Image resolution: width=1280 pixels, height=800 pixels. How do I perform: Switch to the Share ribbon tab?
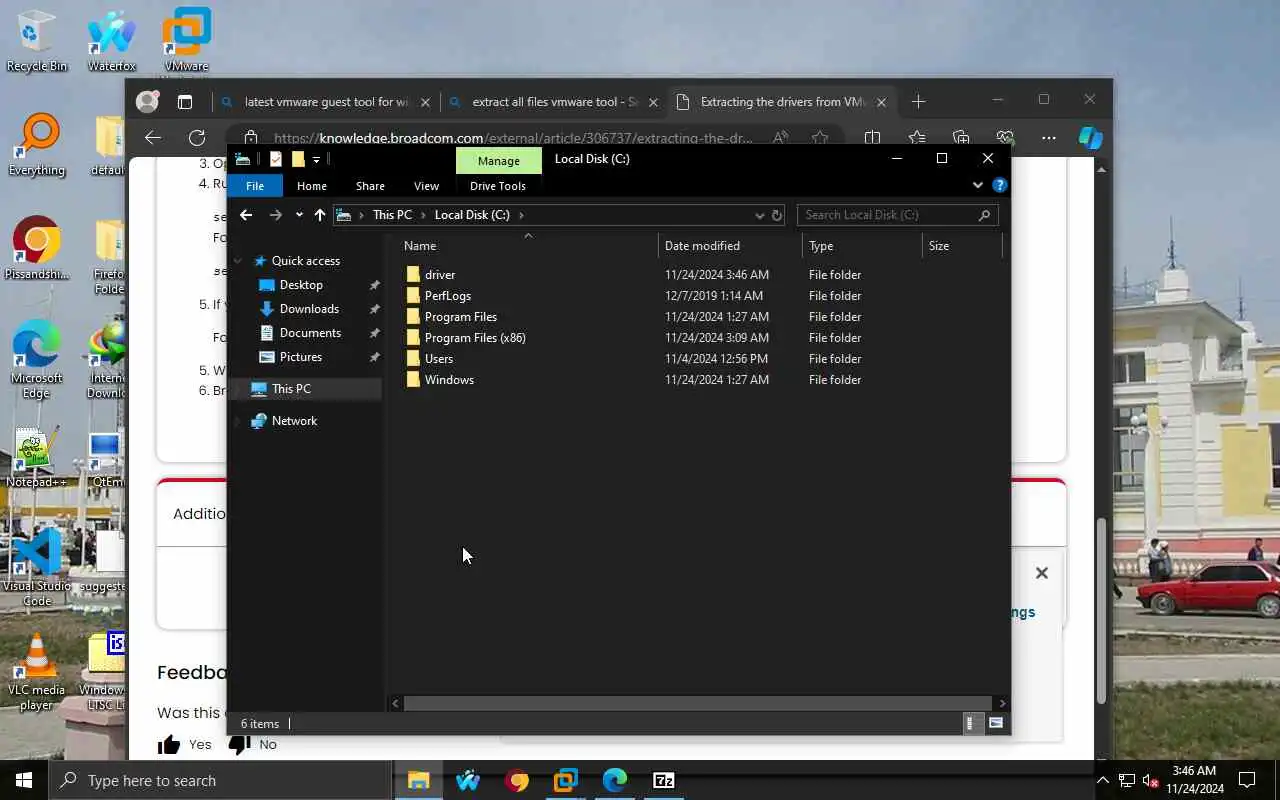tap(370, 186)
